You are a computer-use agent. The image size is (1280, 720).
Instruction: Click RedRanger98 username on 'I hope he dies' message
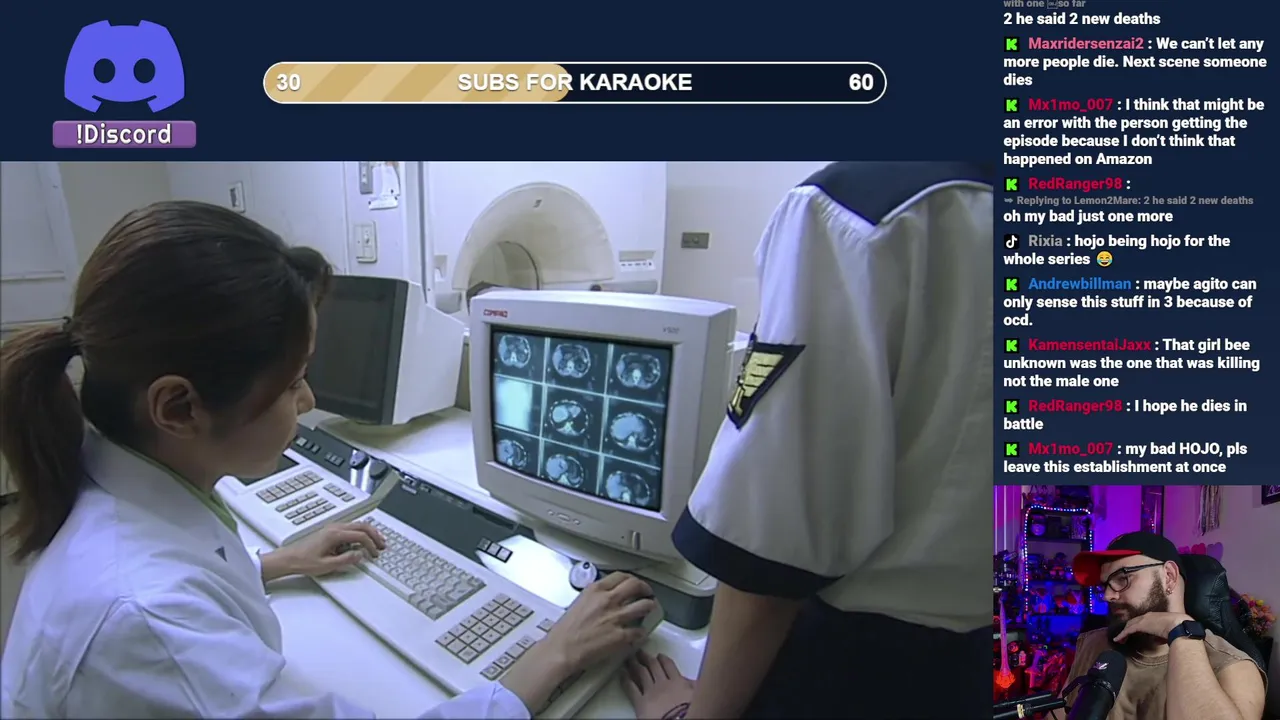tap(1075, 406)
